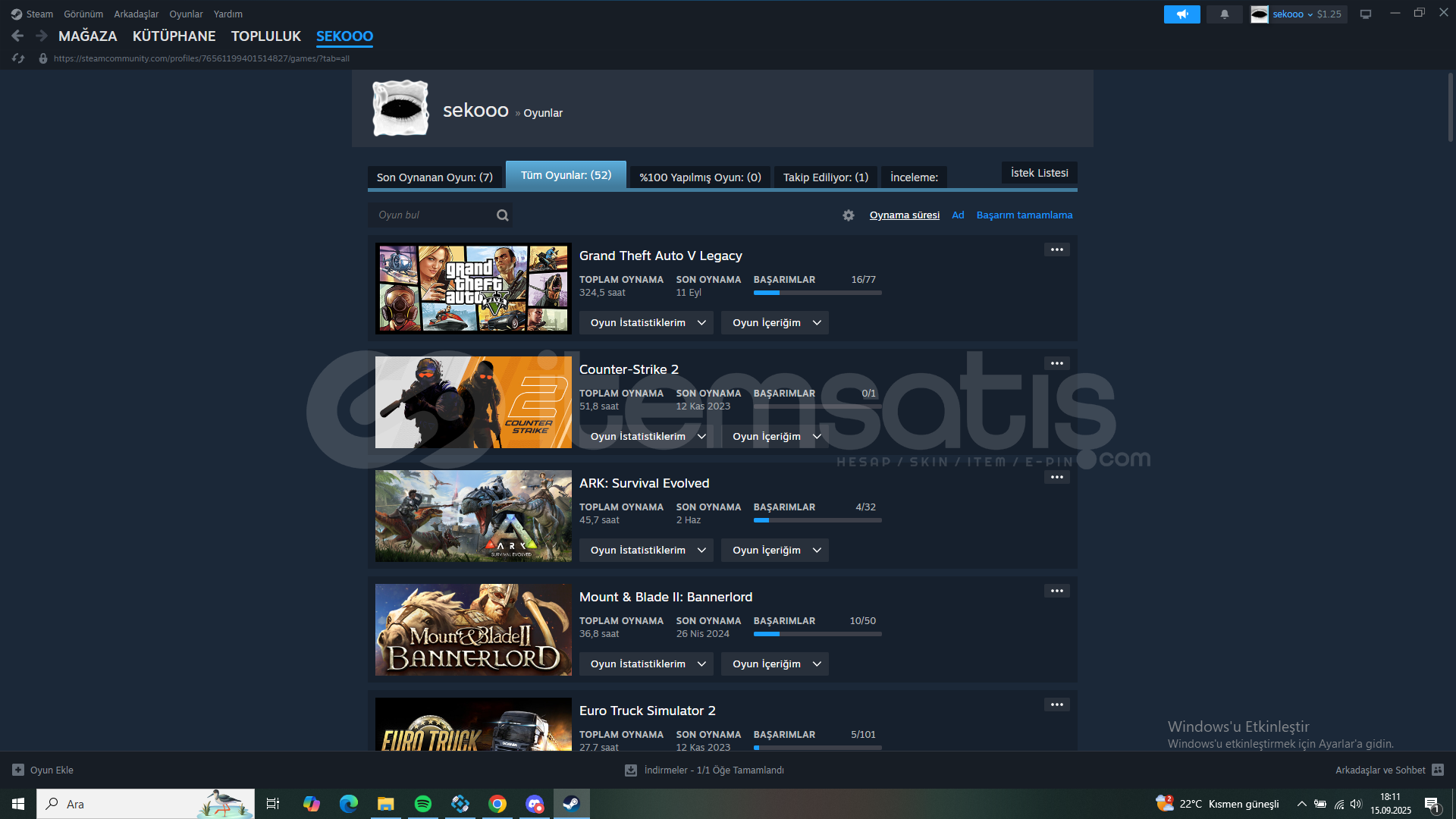Go to MAĞAZA section
Image resolution: width=1456 pixels, height=819 pixels.
pyautogui.click(x=88, y=36)
